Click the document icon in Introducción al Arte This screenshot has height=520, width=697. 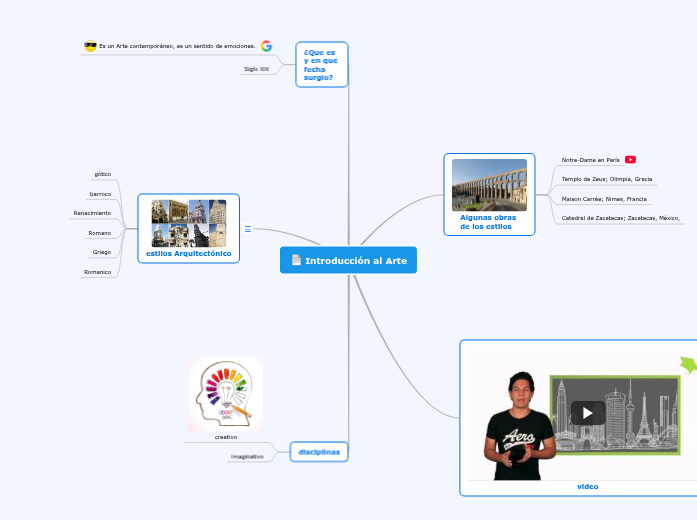tap(296, 261)
